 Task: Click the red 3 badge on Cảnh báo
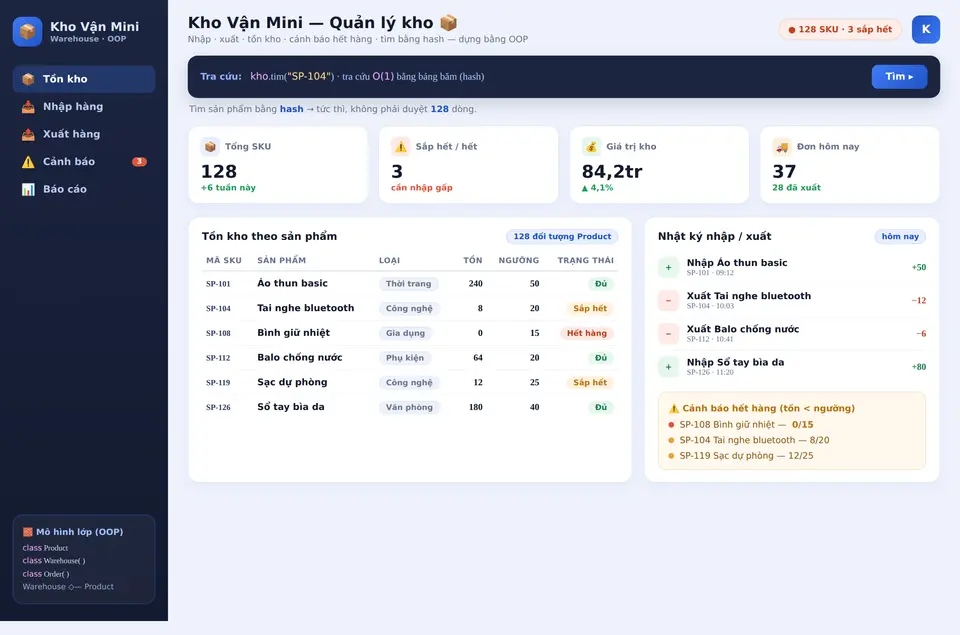coord(140,162)
